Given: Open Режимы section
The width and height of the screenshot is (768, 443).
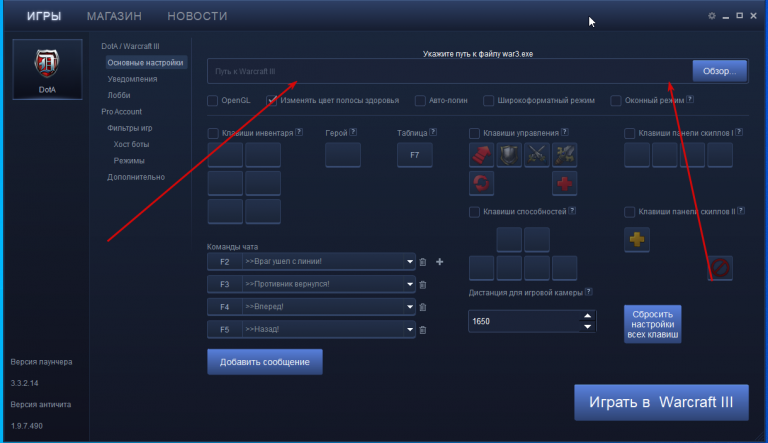Looking at the screenshot, I should (x=129, y=161).
